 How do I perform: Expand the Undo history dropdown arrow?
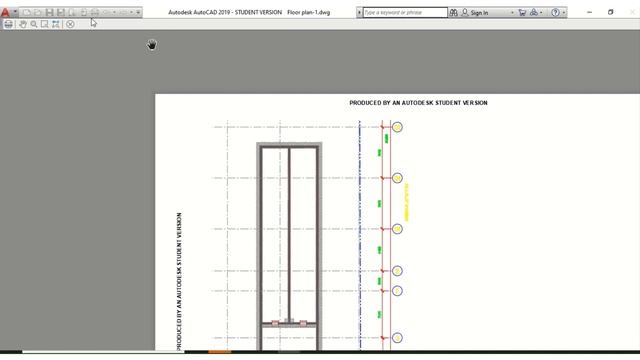tap(114, 13)
